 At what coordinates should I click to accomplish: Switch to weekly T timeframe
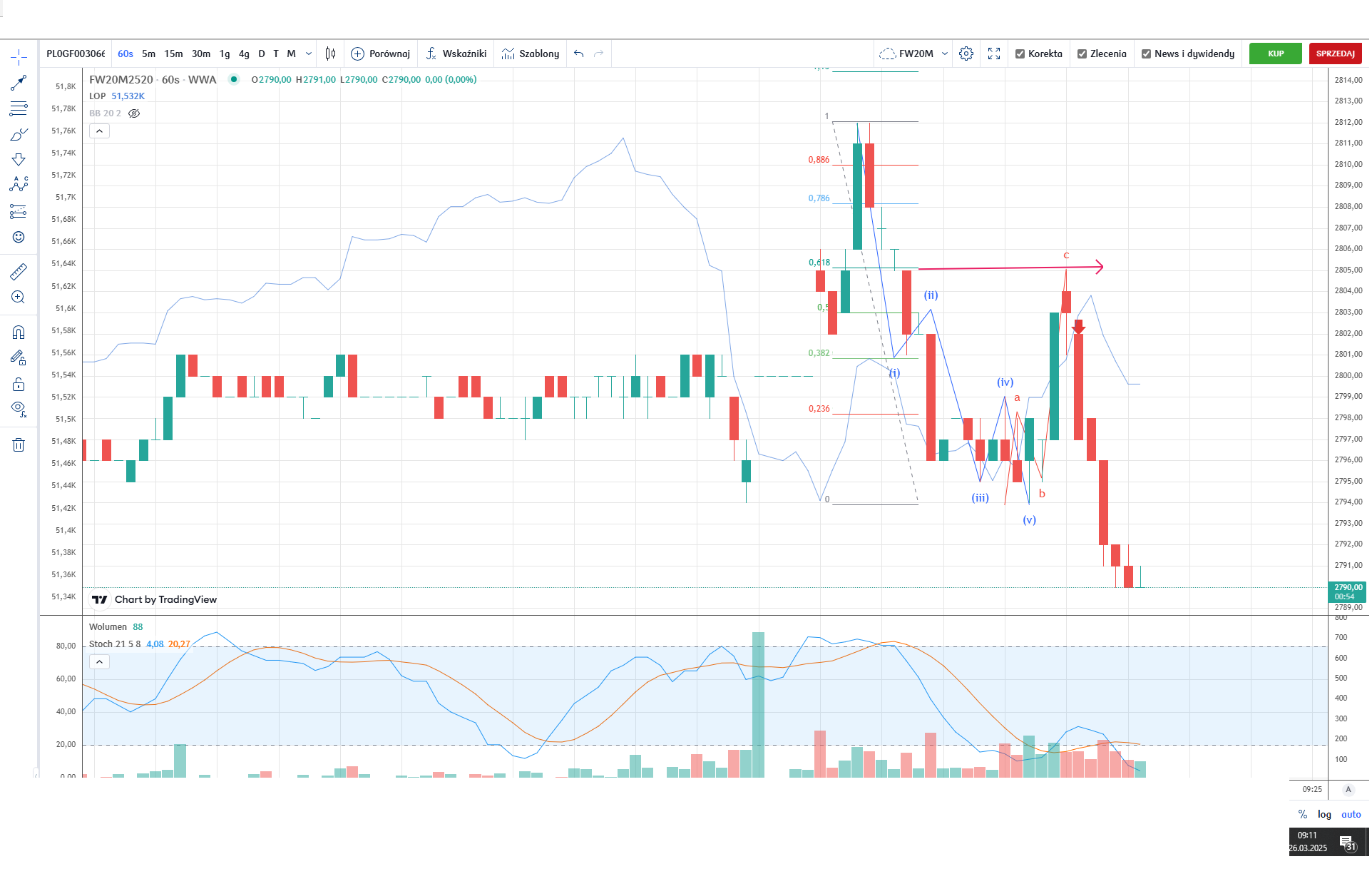tap(276, 54)
